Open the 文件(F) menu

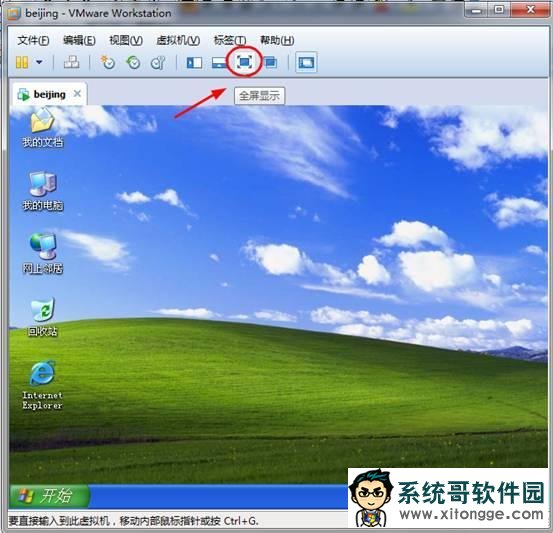pos(33,40)
